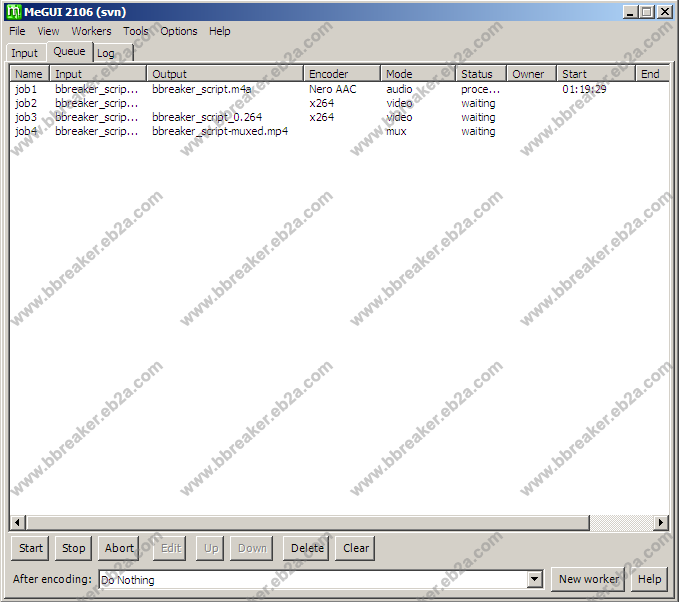Switch to the Input tab
Viewport: 679px width, 602px height.
25,53
